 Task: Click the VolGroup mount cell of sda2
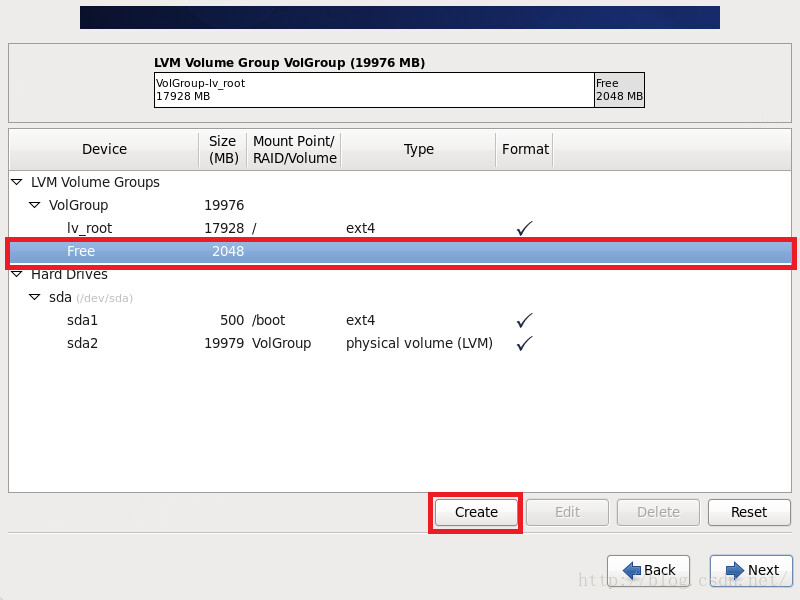[x=282, y=343]
